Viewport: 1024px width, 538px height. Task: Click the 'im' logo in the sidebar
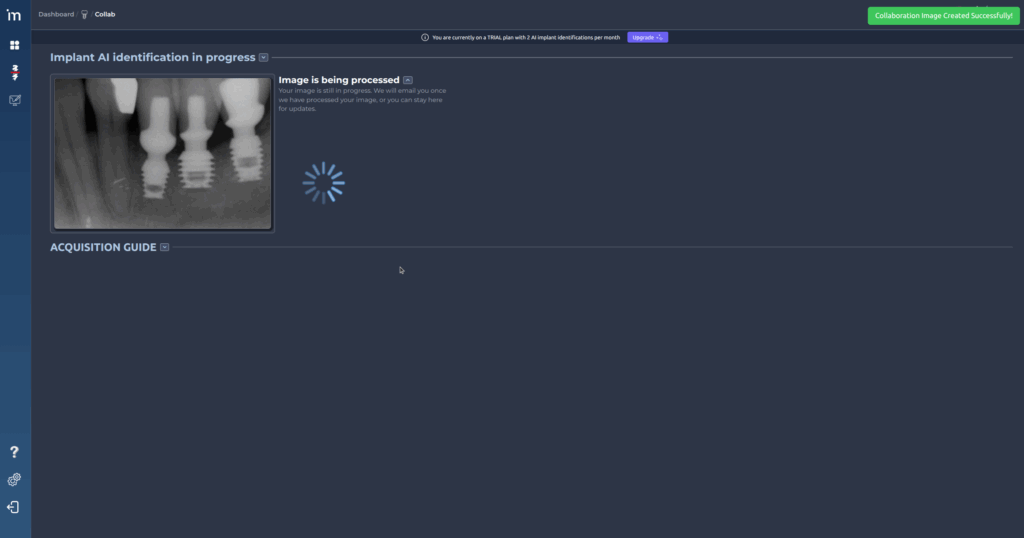[x=14, y=15]
